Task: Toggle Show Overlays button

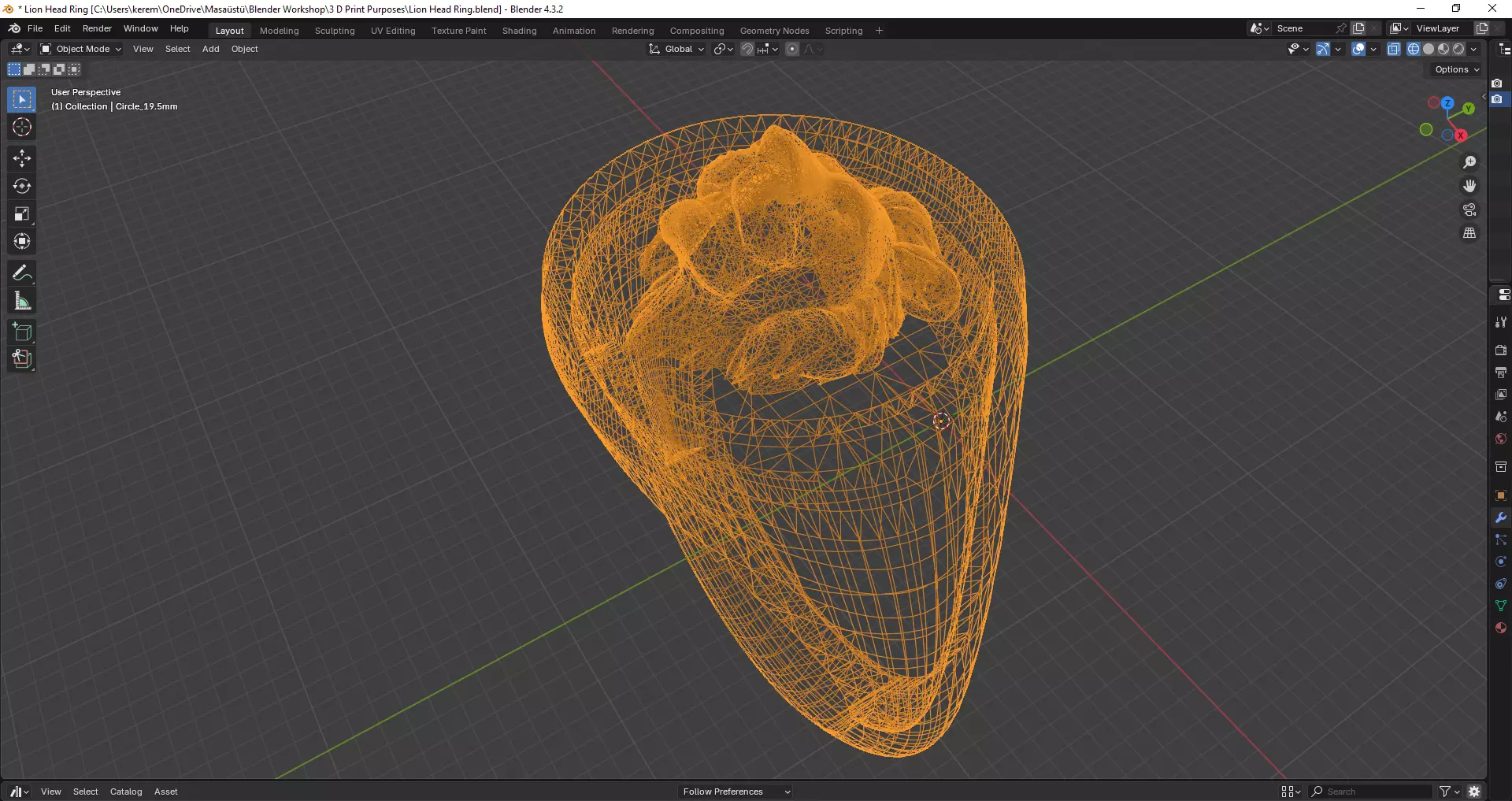Action: point(1358,49)
